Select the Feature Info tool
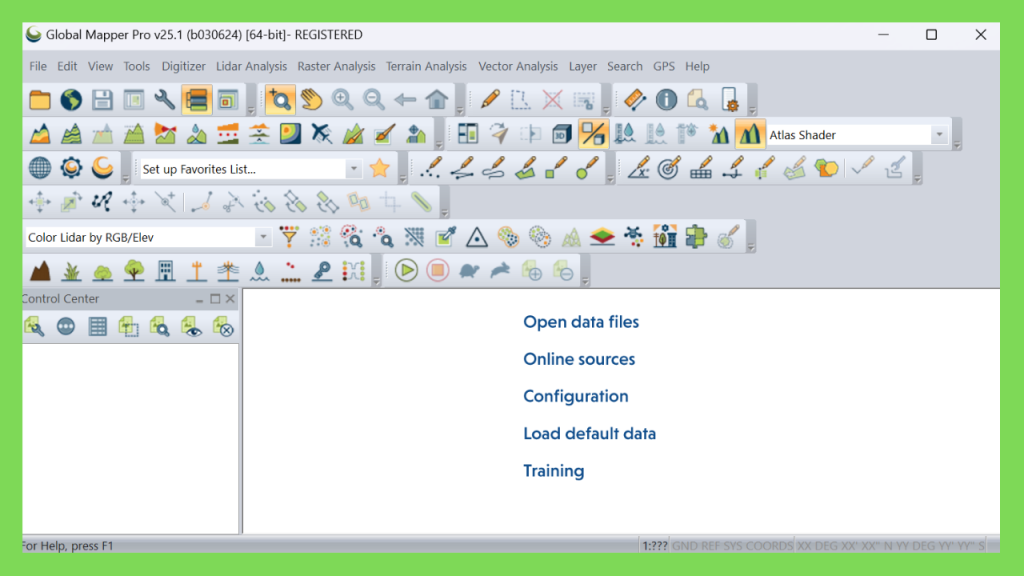This screenshot has height=576, width=1024. (x=666, y=100)
